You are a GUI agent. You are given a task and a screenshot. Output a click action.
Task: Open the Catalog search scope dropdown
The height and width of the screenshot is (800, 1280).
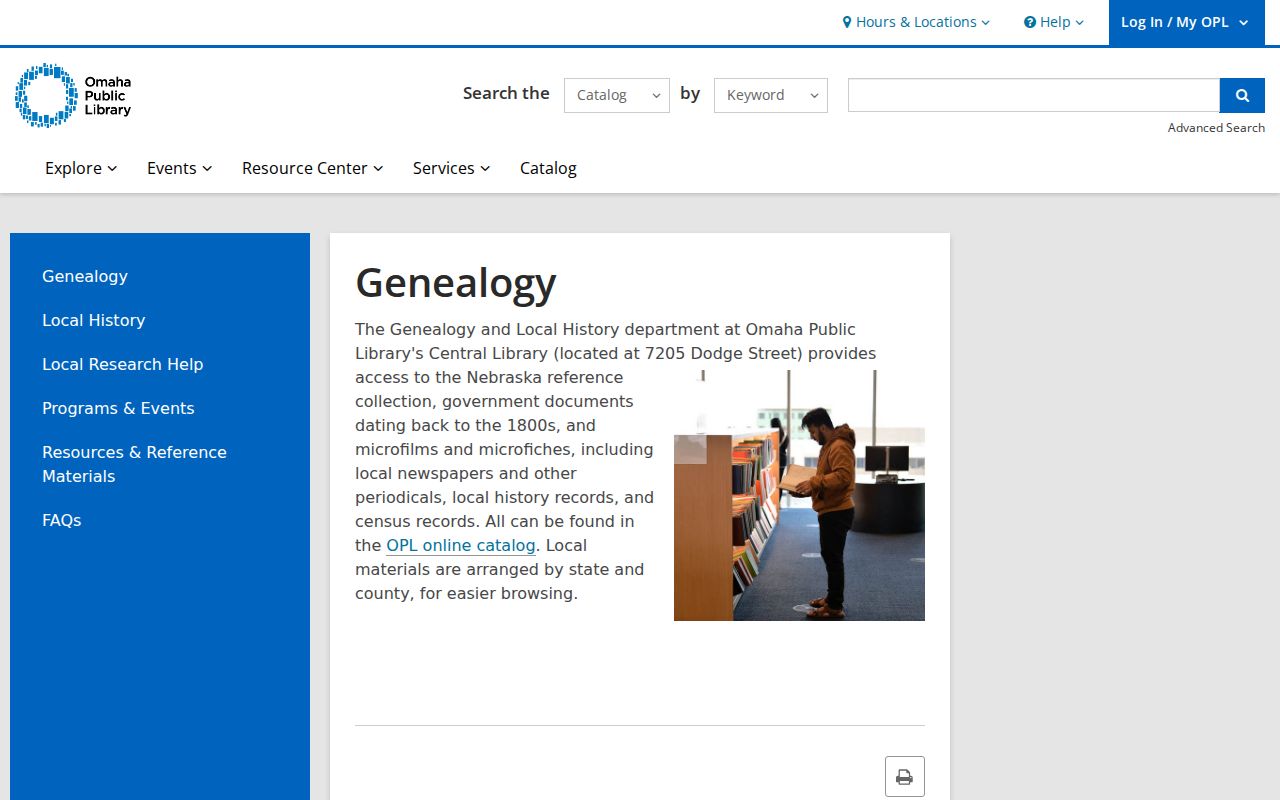[x=617, y=95]
